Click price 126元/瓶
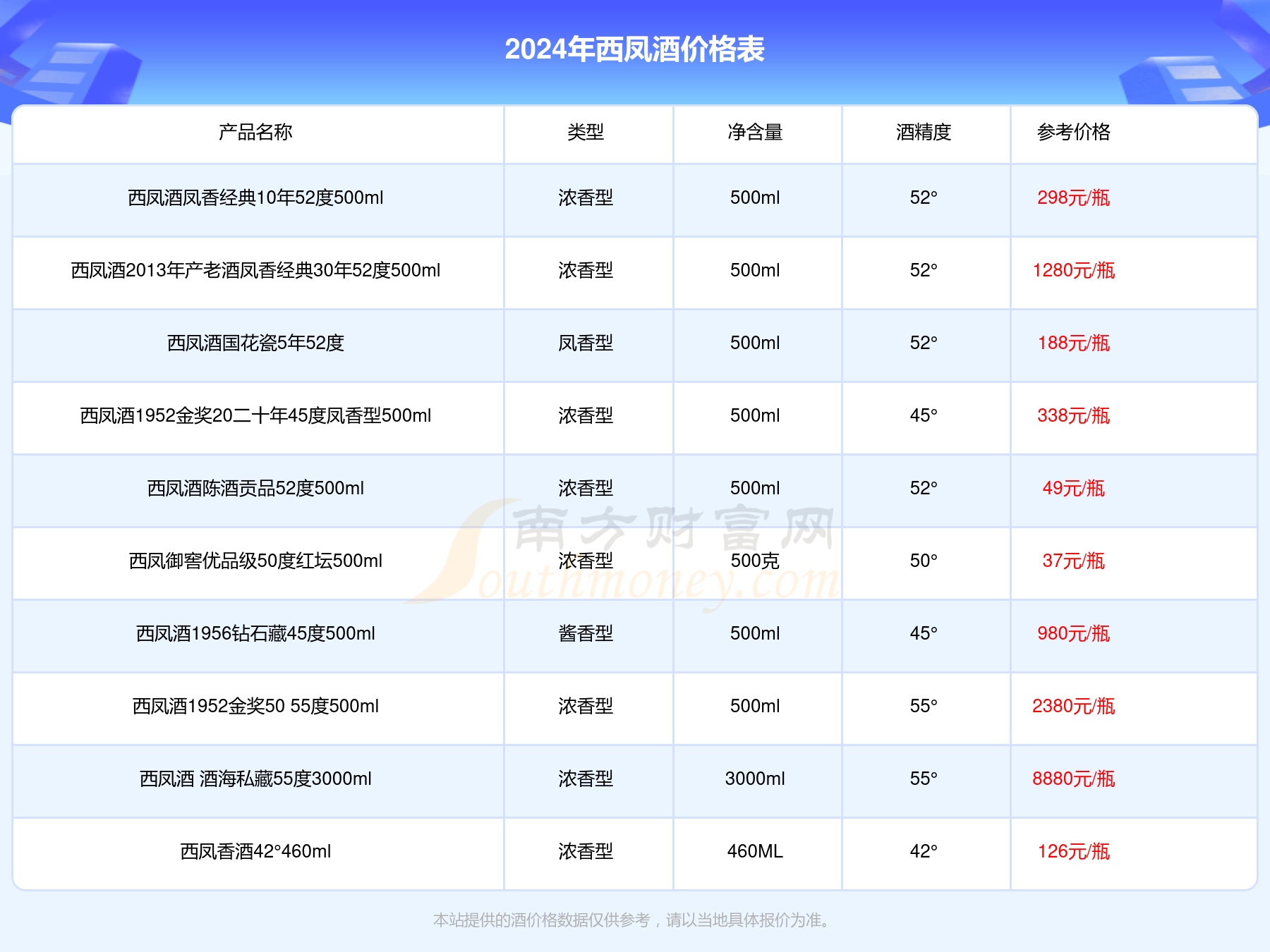1270x952 pixels. coord(1073,851)
